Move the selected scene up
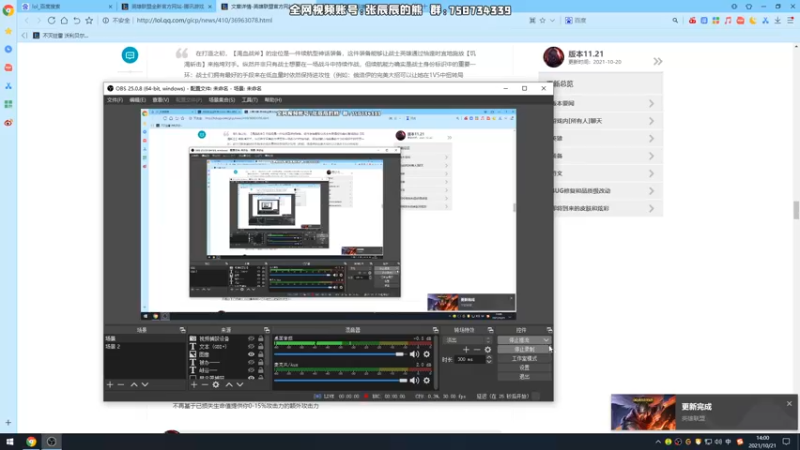This screenshot has height=450, width=800. [x=134, y=385]
